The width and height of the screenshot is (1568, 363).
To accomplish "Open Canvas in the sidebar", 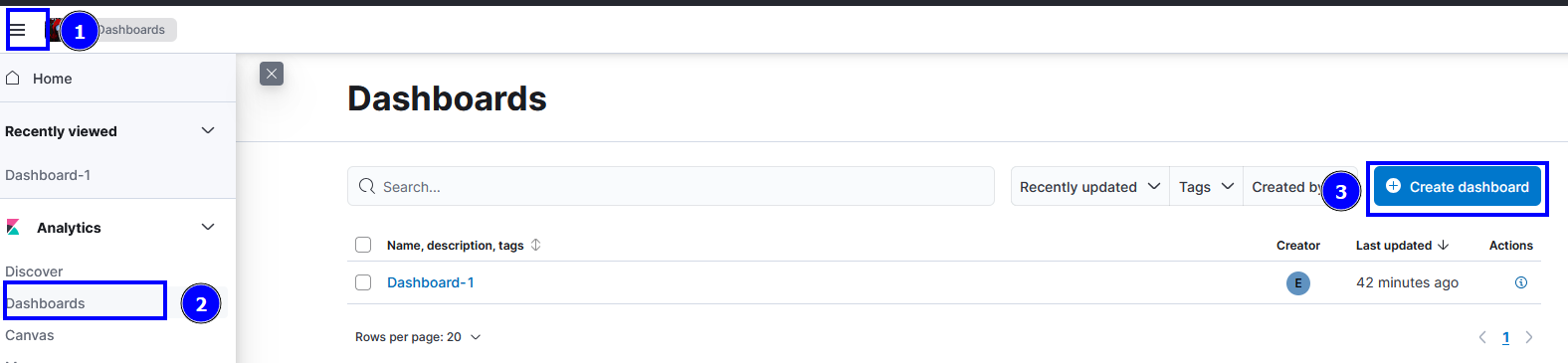I will 30,335.
